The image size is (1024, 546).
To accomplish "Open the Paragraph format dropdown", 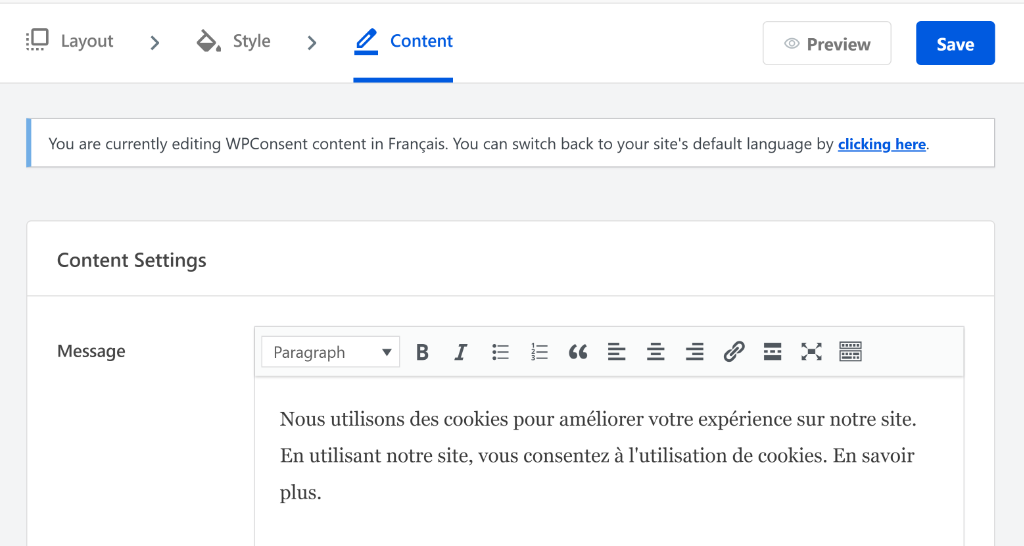I will [330, 352].
